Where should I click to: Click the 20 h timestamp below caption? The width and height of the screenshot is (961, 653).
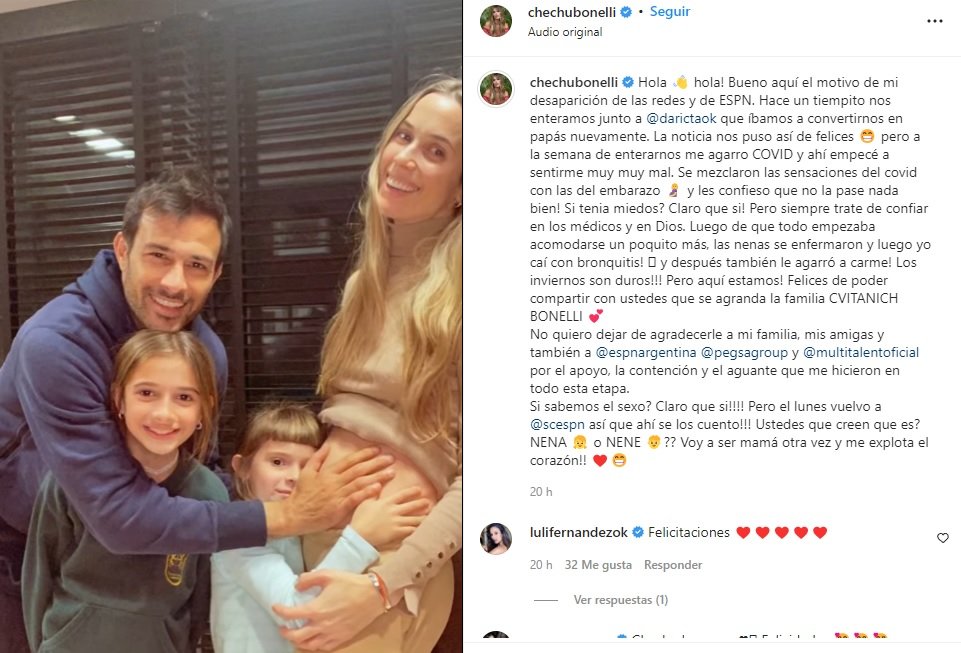coord(541,492)
